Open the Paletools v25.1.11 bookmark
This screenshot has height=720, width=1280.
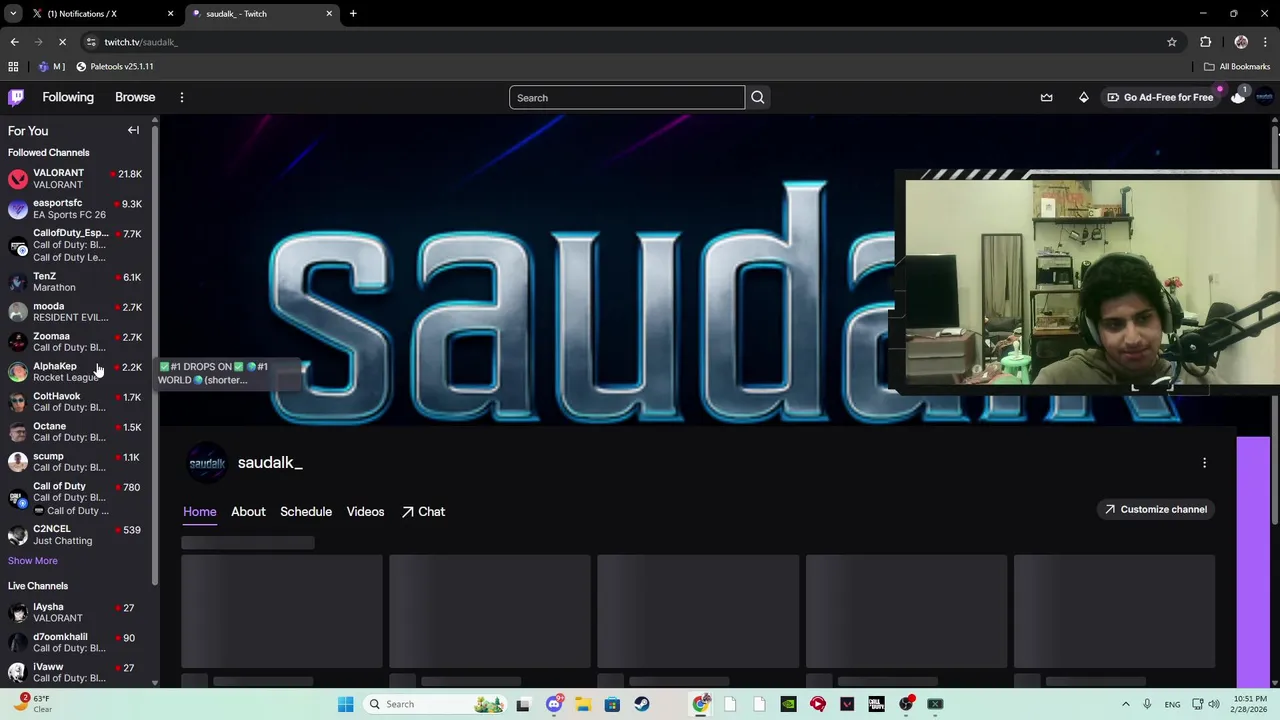pyautogui.click(x=115, y=66)
